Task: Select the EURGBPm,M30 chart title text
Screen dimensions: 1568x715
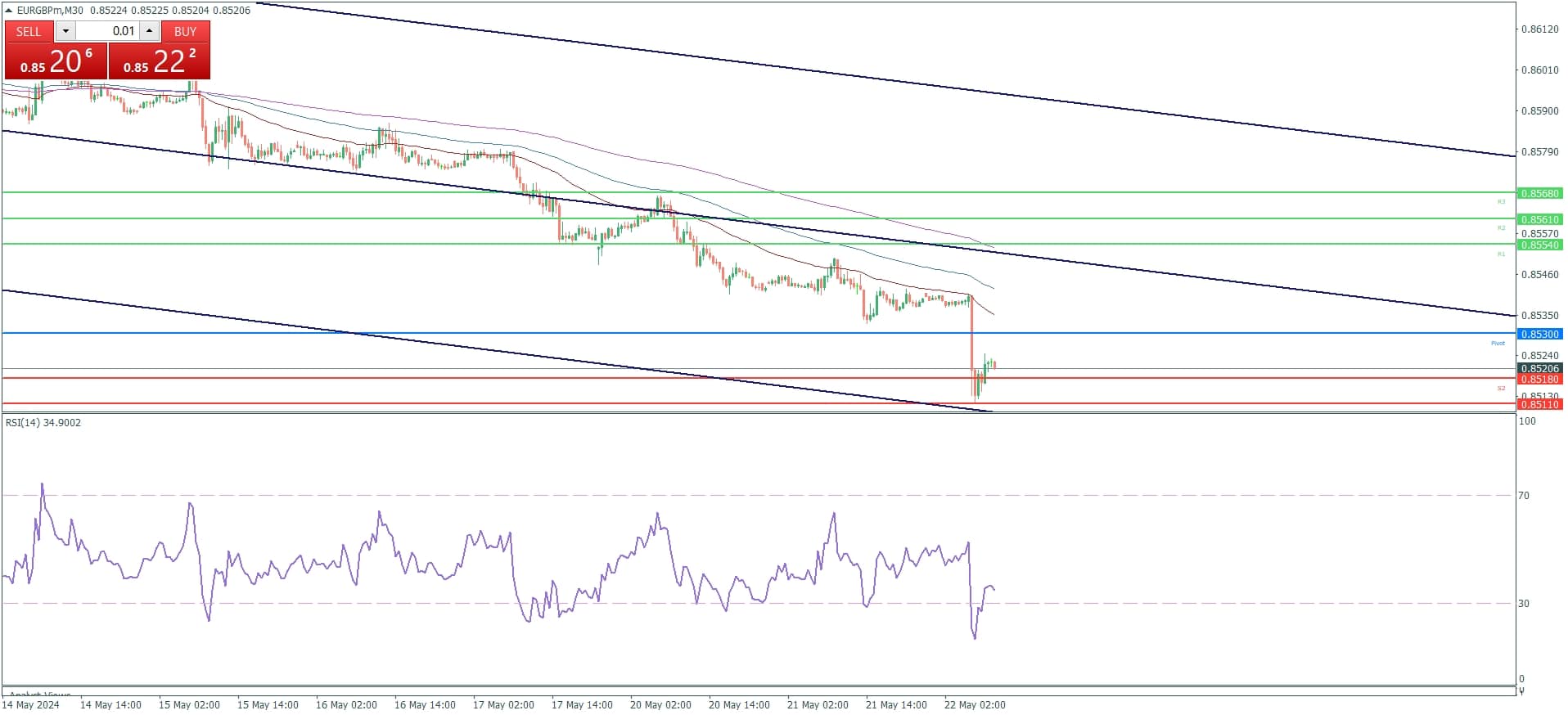Action: click(50, 10)
